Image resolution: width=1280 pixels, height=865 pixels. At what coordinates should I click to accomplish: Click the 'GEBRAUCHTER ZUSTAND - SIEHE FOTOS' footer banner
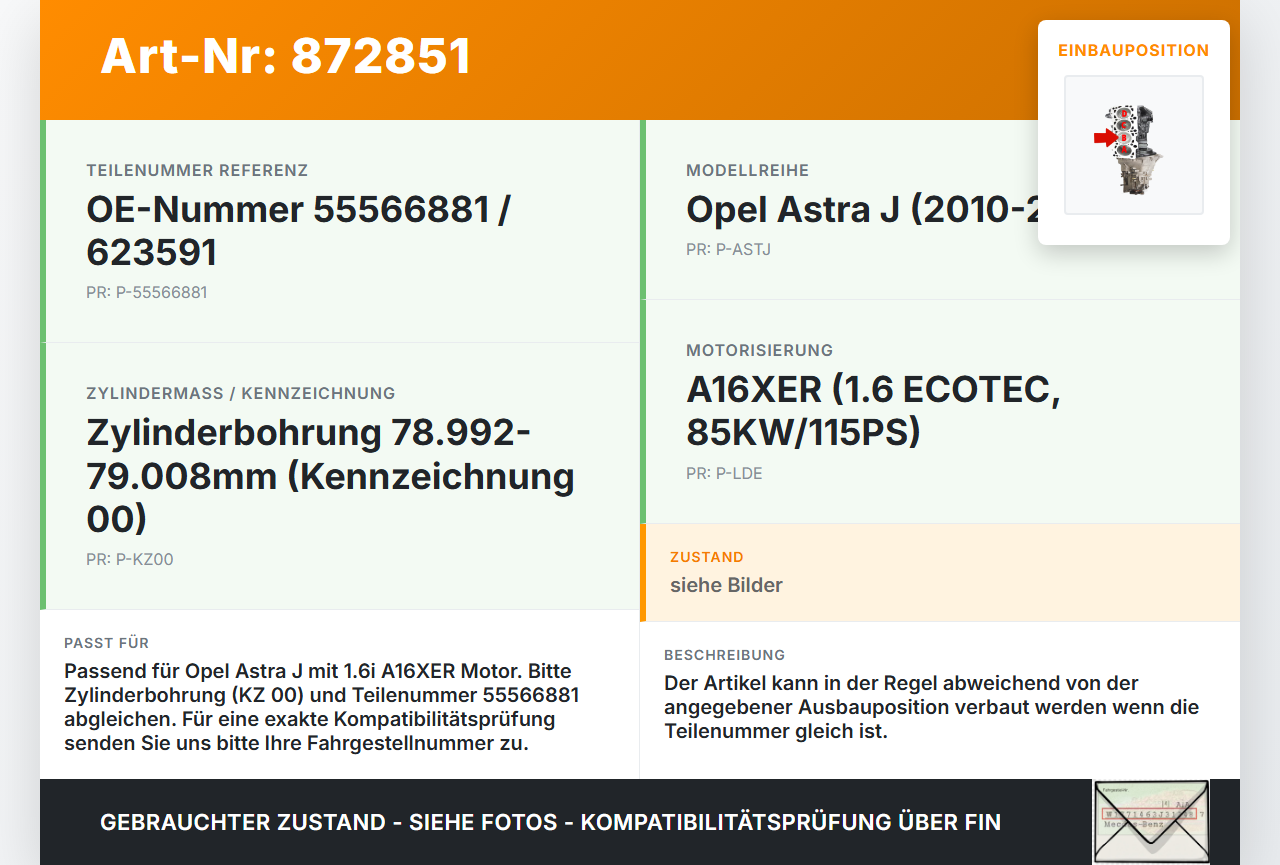pyautogui.click(x=550, y=822)
